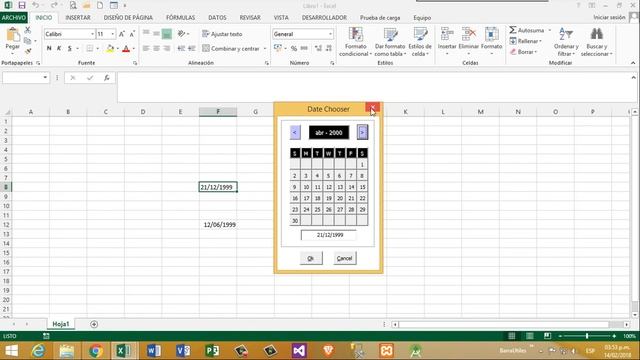The width and height of the screenshot is (640, 360).
Task: Apply the yellow fill color
Action: (x=110, y=49)
